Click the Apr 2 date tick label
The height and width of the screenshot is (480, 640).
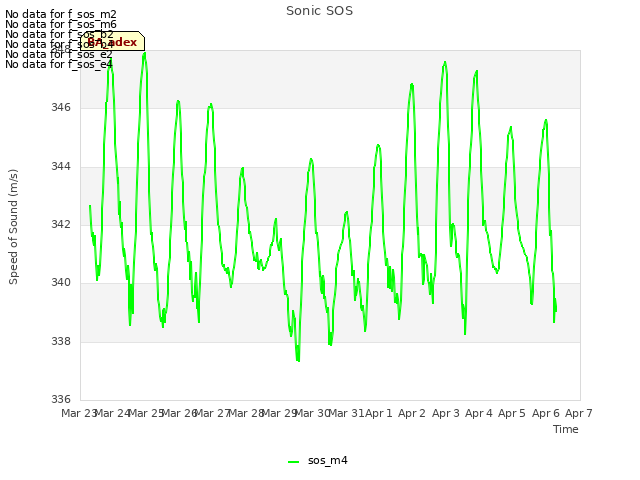[412, 413]
